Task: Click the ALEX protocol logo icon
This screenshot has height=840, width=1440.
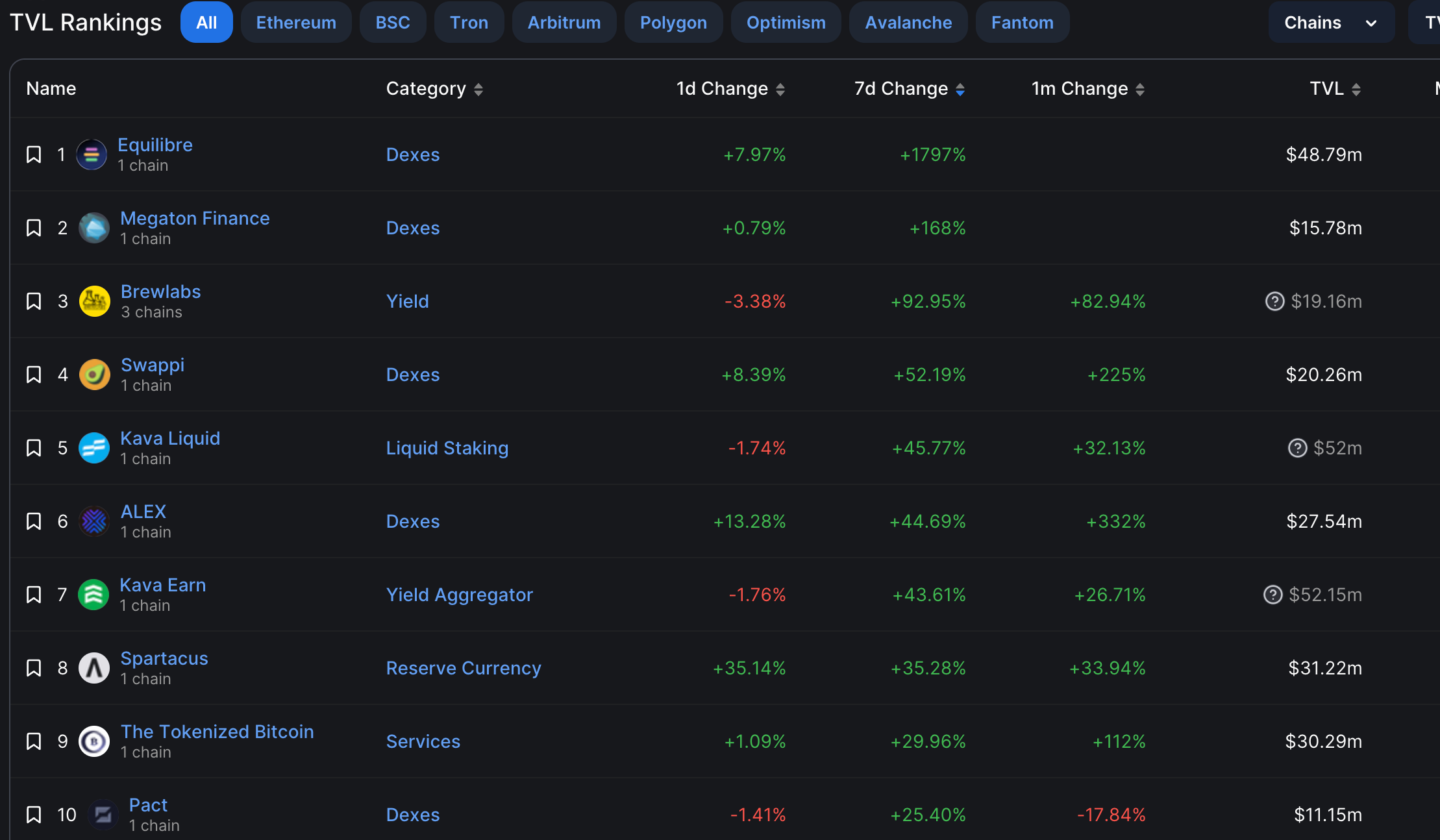Action: click(x=94, y=521)
